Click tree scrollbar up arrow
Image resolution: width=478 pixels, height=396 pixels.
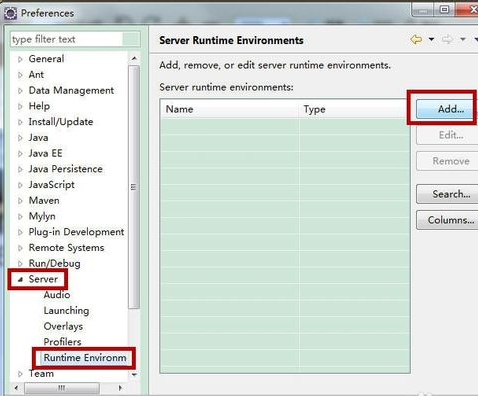pos(134,58)
